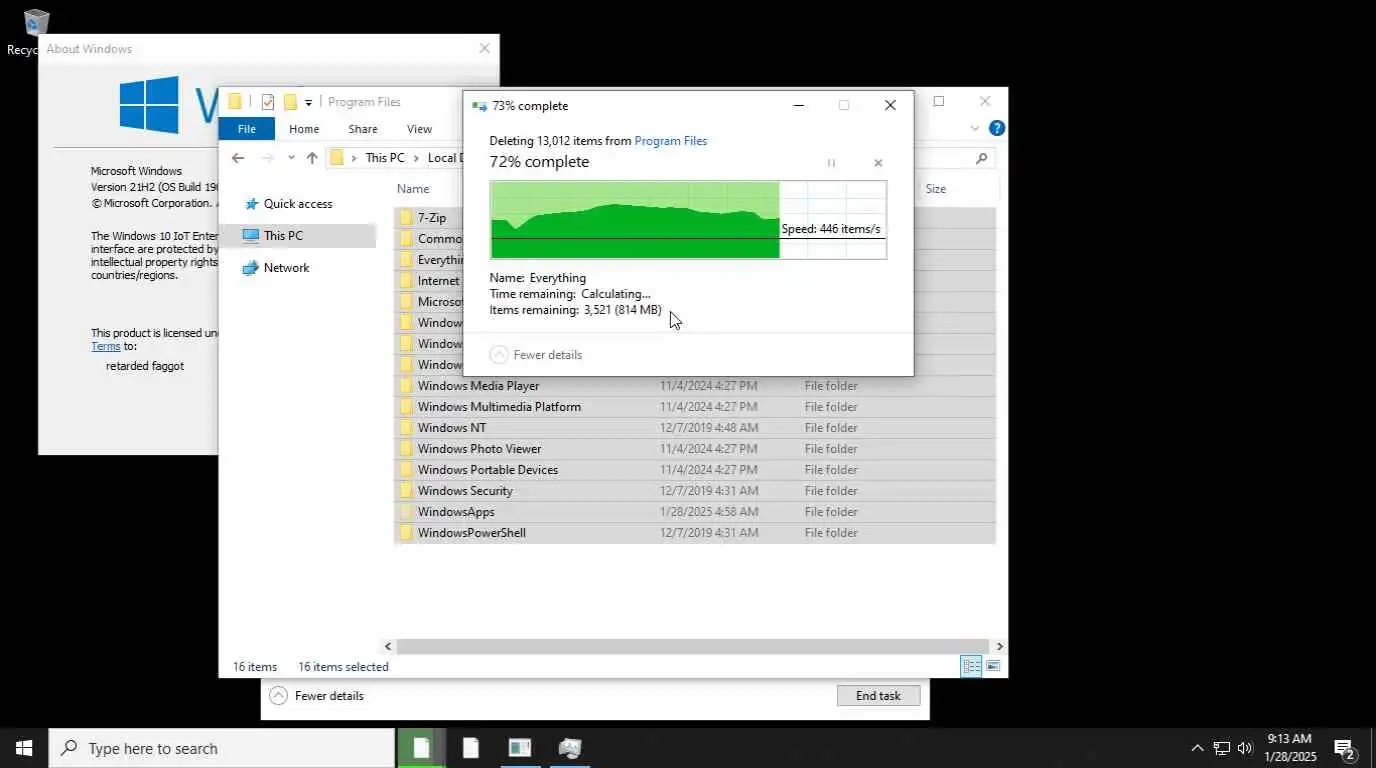Click the 7-Zip folder icon

click(x=406, y=218)
